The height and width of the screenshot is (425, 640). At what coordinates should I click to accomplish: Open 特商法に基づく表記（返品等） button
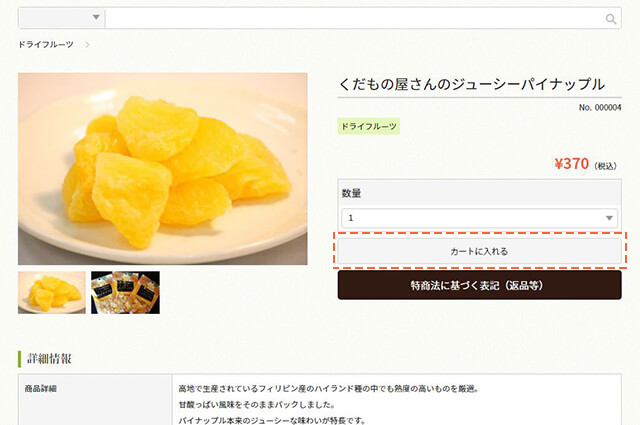pos(479,285)
